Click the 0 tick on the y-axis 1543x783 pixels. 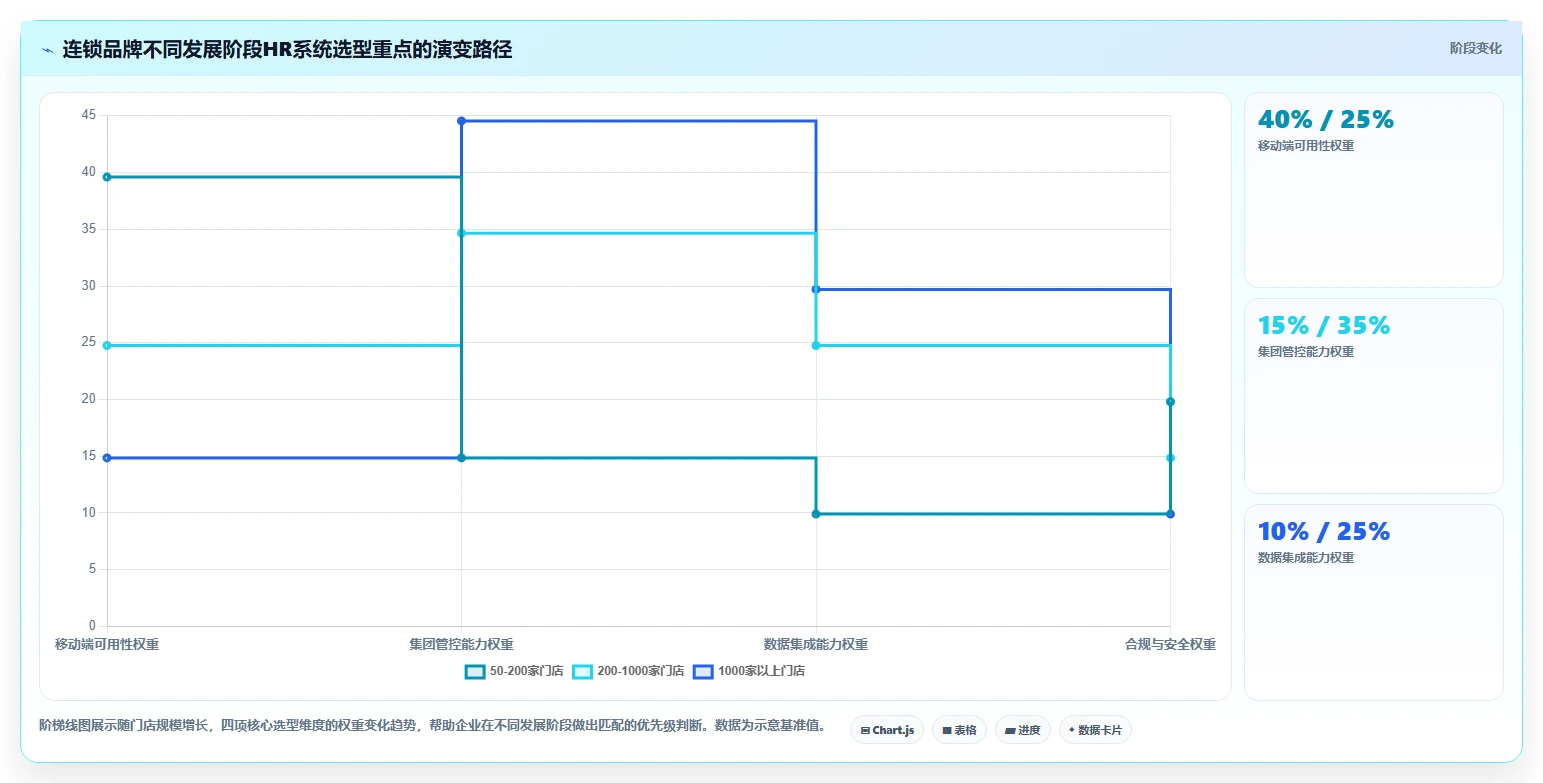(x=93, y=626)
